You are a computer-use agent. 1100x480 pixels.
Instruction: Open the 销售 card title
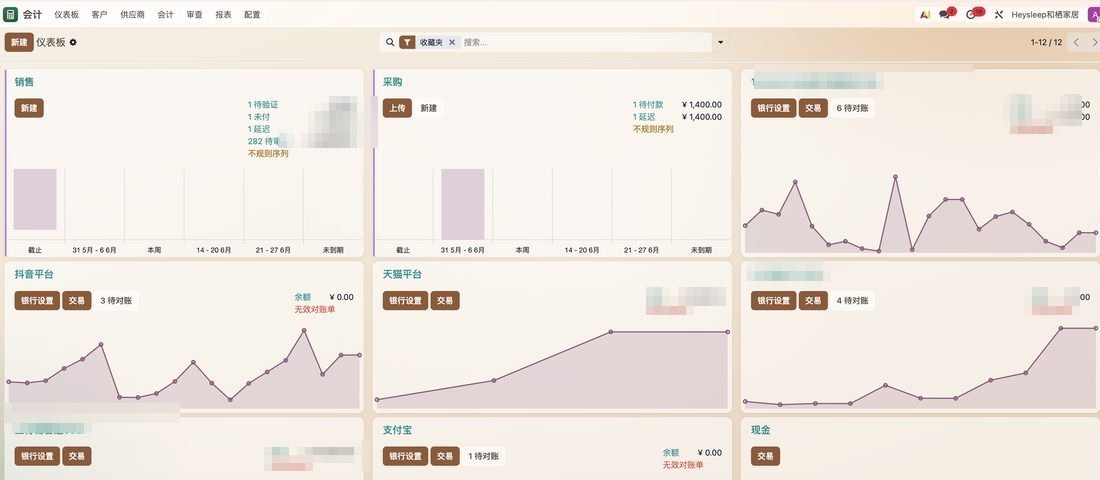tap(25, 82)
